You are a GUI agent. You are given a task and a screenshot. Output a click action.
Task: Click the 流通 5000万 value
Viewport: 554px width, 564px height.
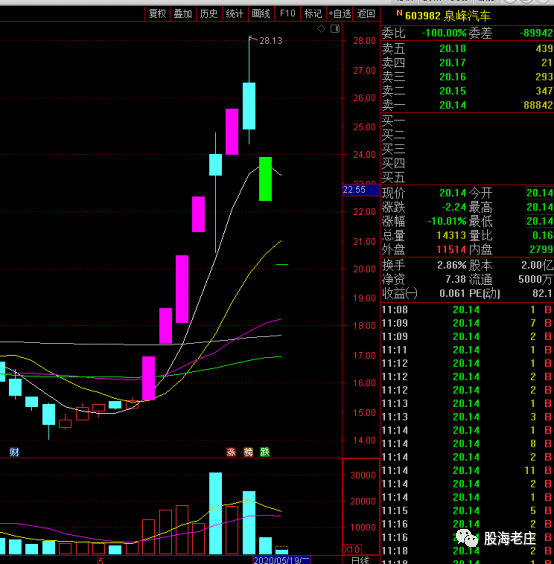536,279
